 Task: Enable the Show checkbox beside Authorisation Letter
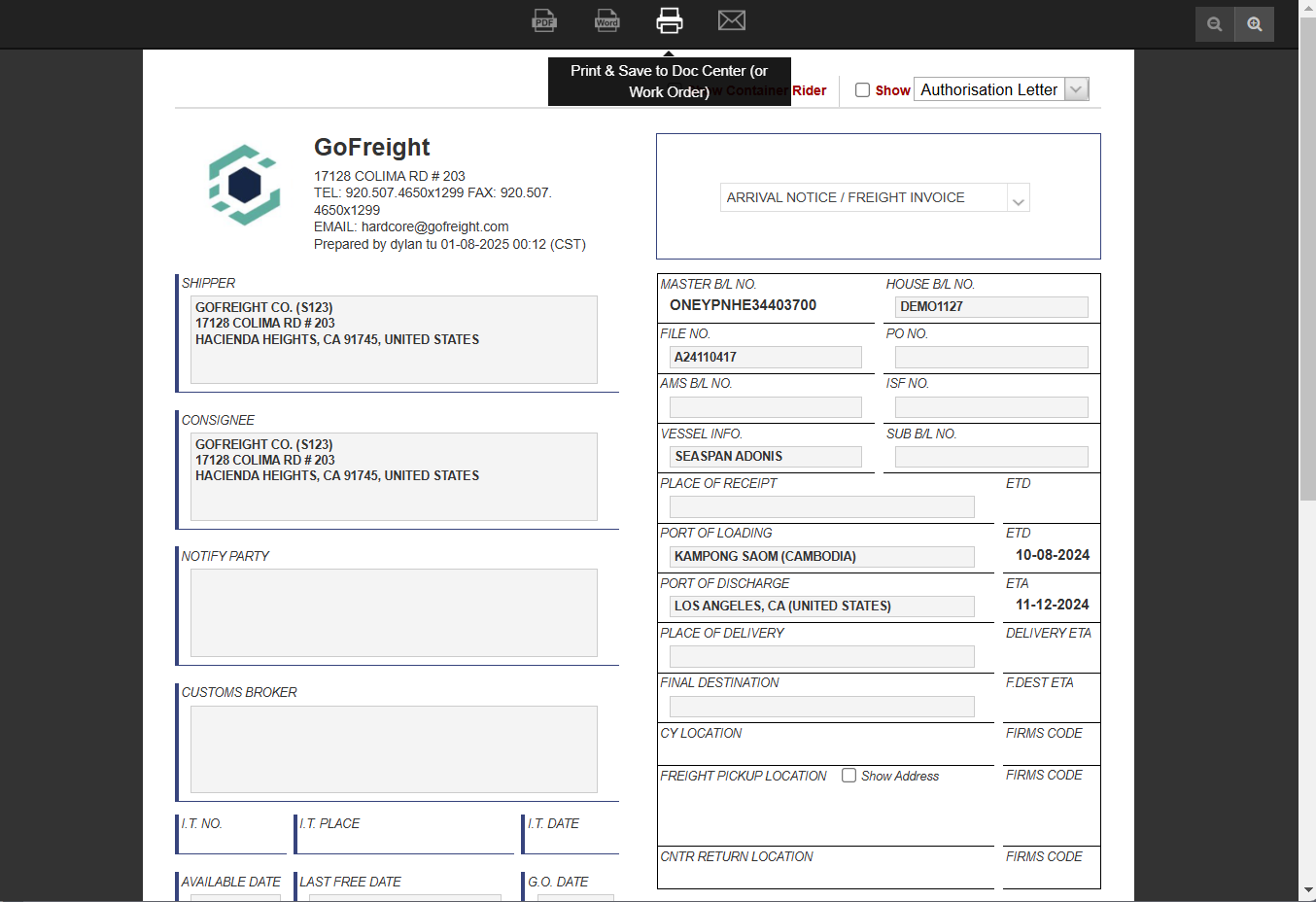pos(862,89)
